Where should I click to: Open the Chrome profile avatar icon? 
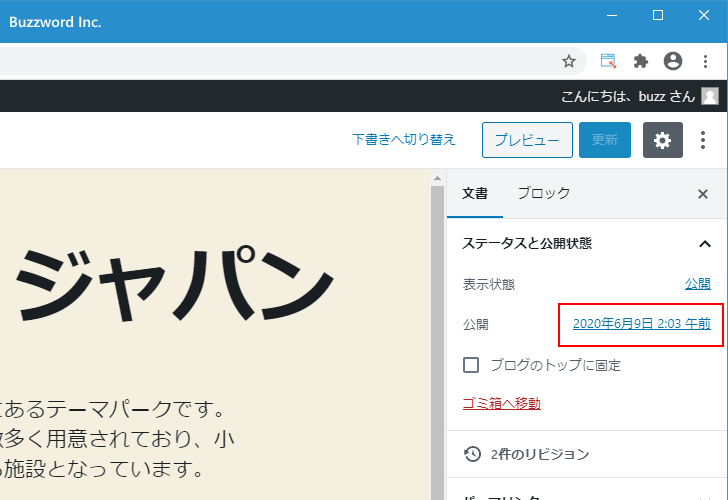pyautogui.click(x=673, y=61)
